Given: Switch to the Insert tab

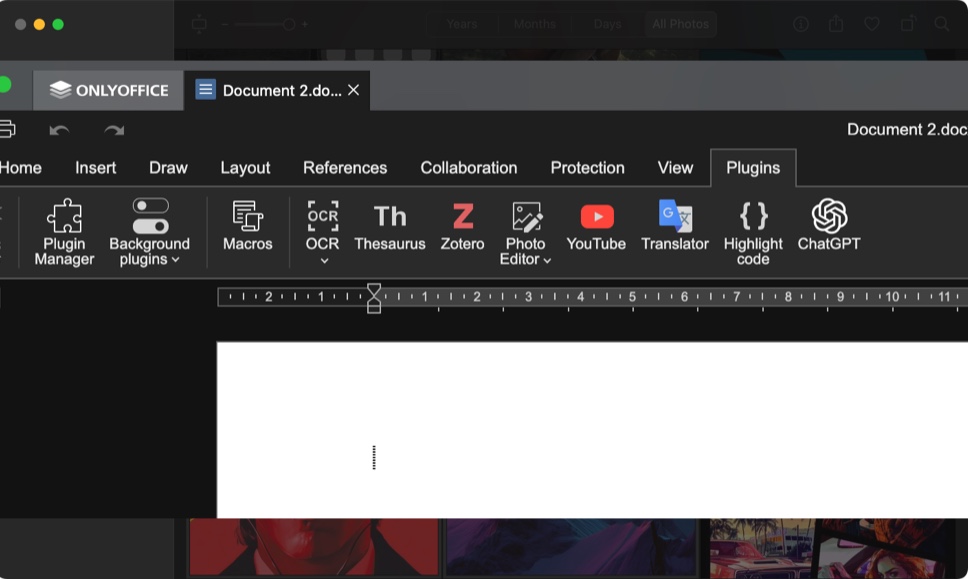Looking at the screenshot, I should tap(96, 168).
